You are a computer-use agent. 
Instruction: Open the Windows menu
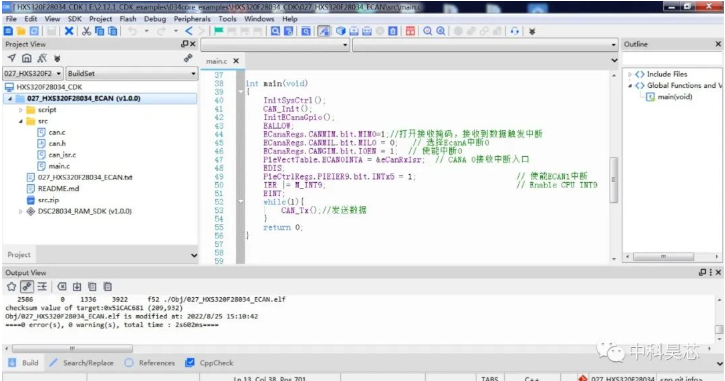pos(259,19)
